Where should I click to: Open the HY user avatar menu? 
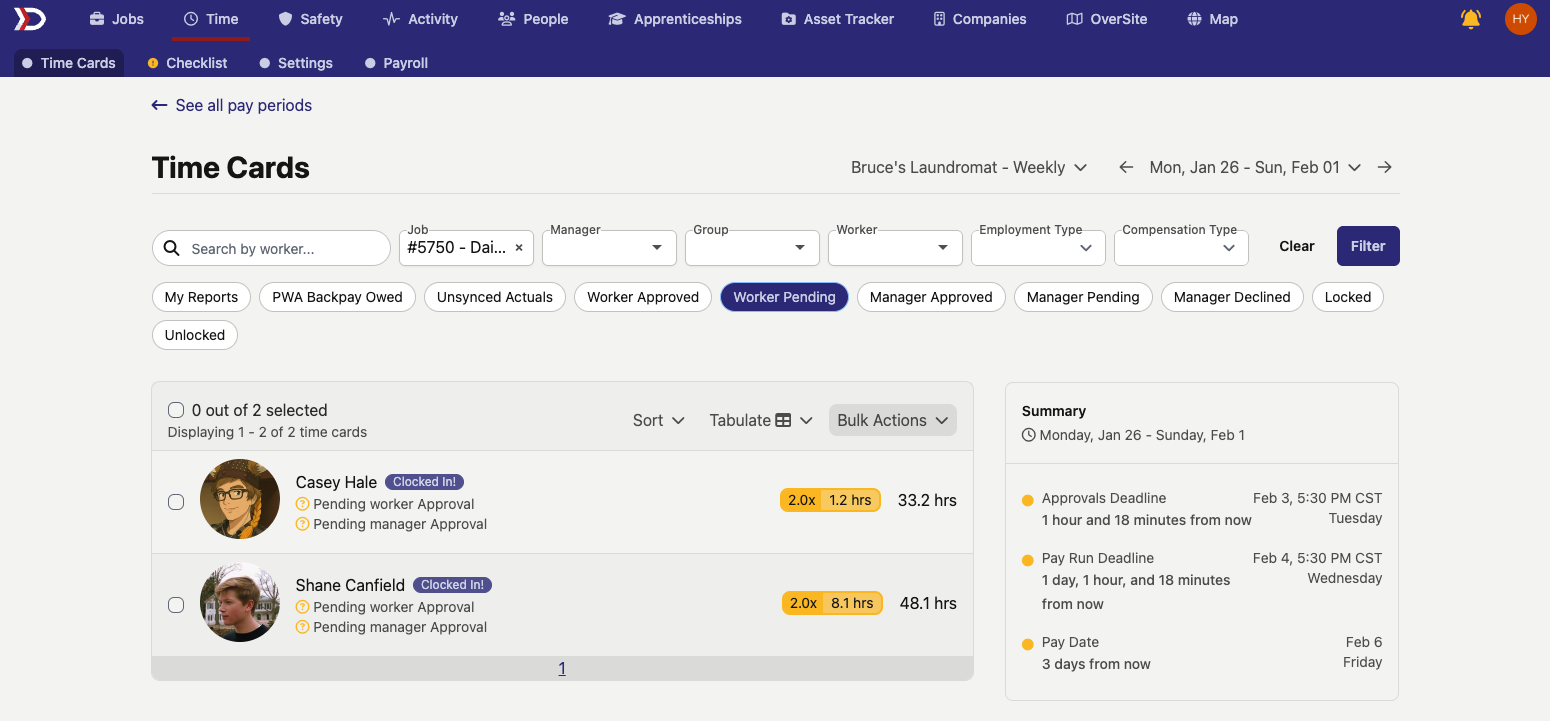coord(1520,19)
